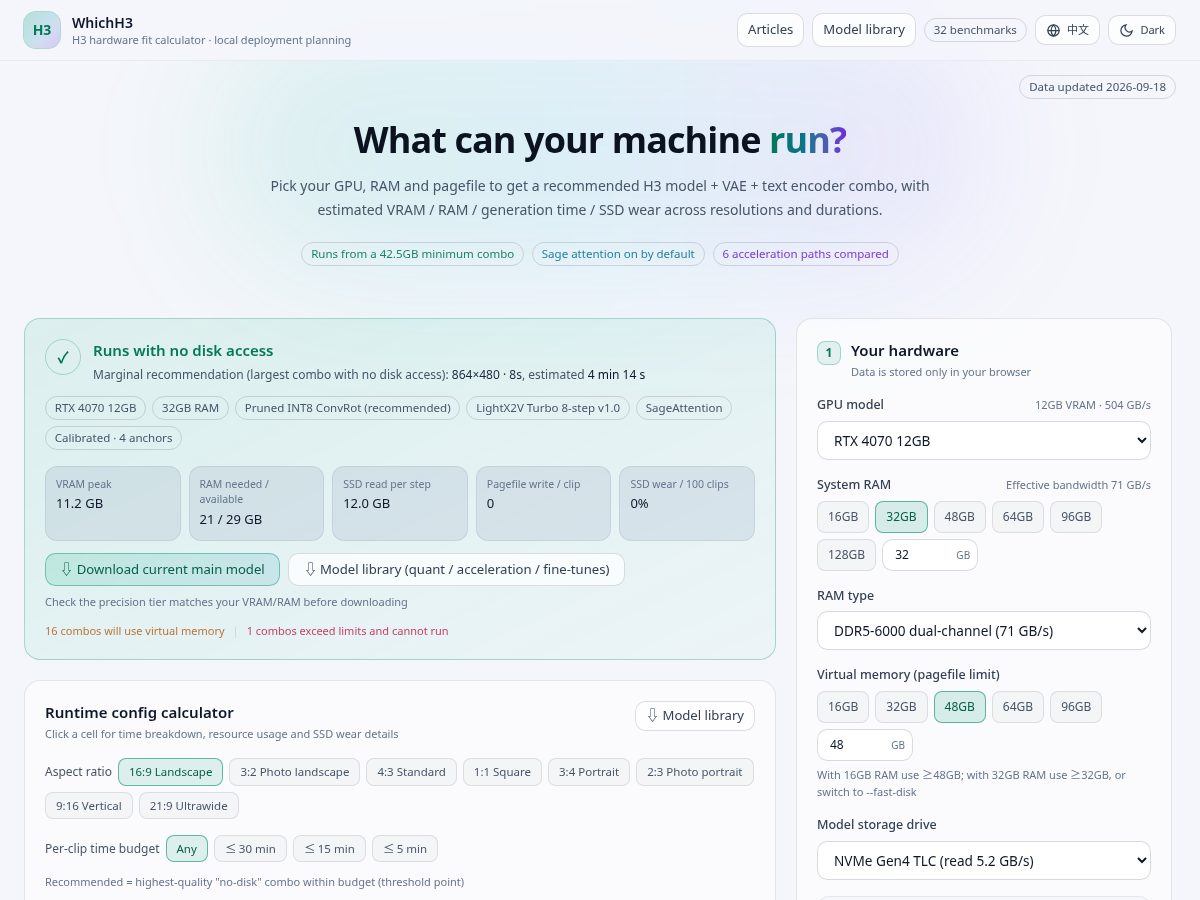This screenshot has height=900, width=1200.
Task: Click the green checkmark circle icon
Action: pos(63,357)
